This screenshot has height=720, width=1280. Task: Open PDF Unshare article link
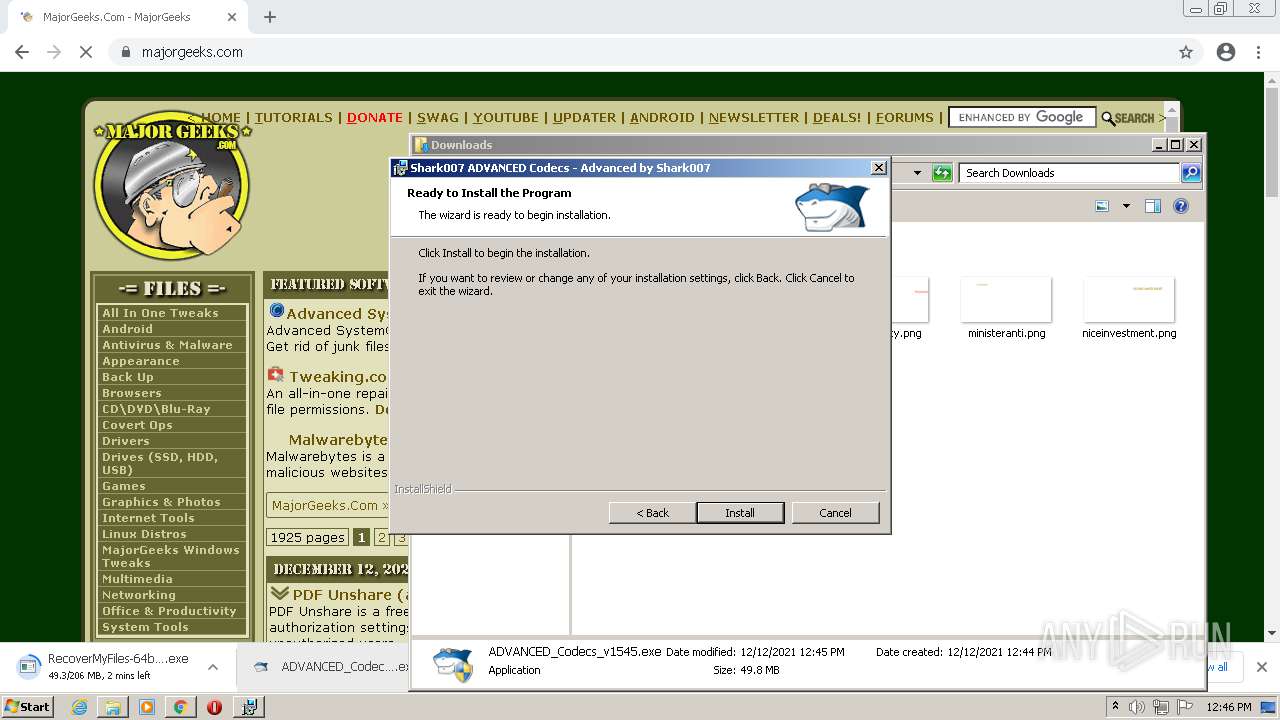(x=349, y=594)
